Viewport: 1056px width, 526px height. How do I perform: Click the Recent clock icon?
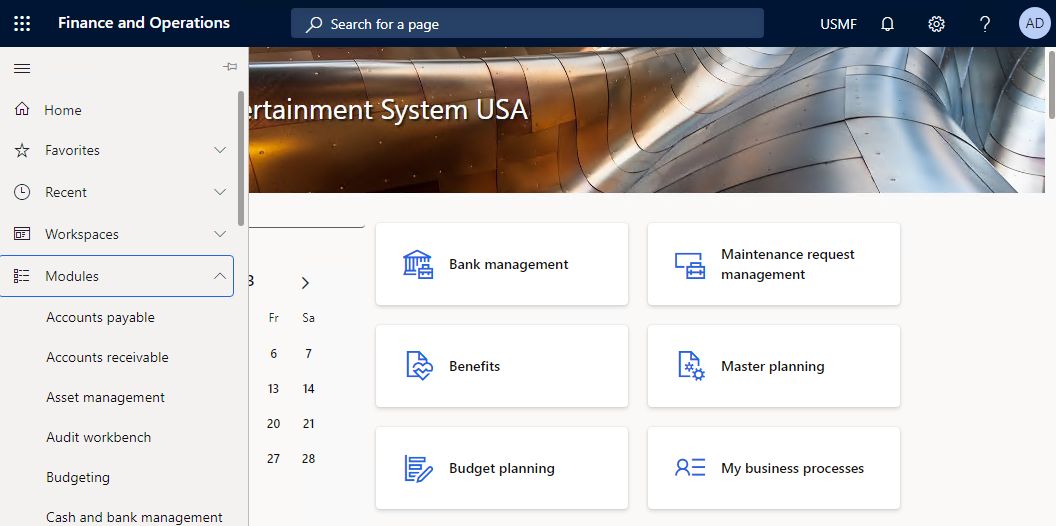[x=22, y=192]
